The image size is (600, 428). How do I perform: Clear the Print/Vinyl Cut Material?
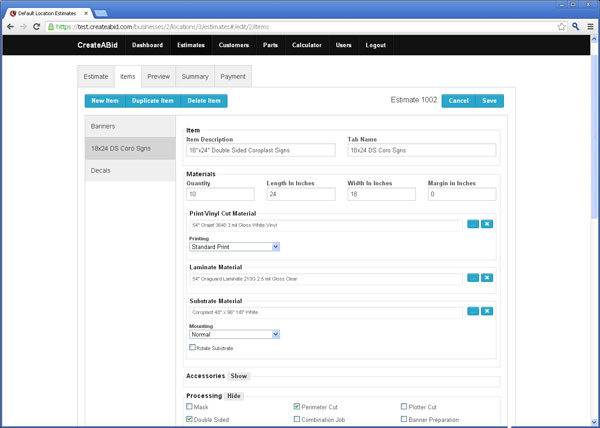[487, 225]
